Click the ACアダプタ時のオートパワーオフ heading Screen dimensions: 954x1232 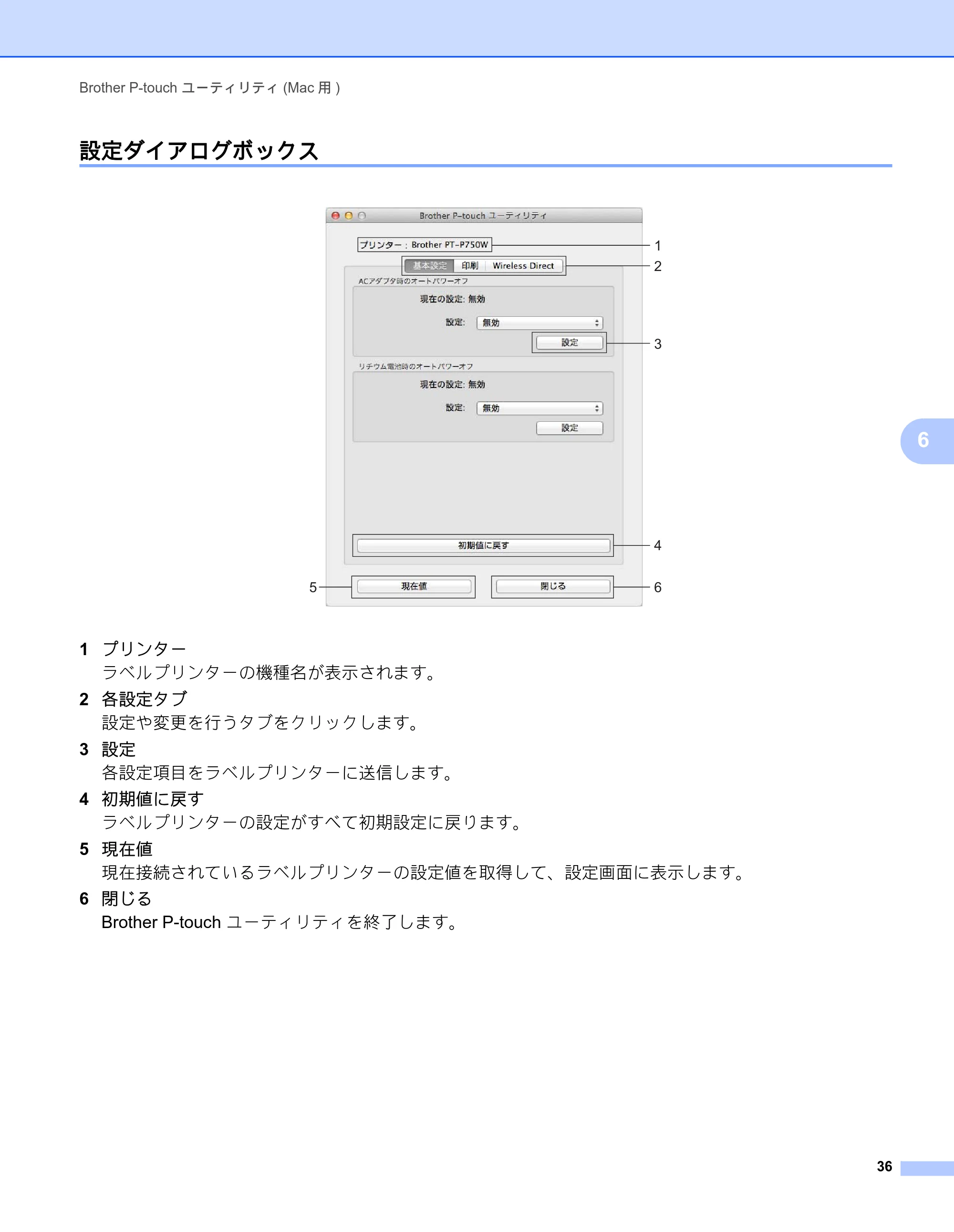[413, 281]
